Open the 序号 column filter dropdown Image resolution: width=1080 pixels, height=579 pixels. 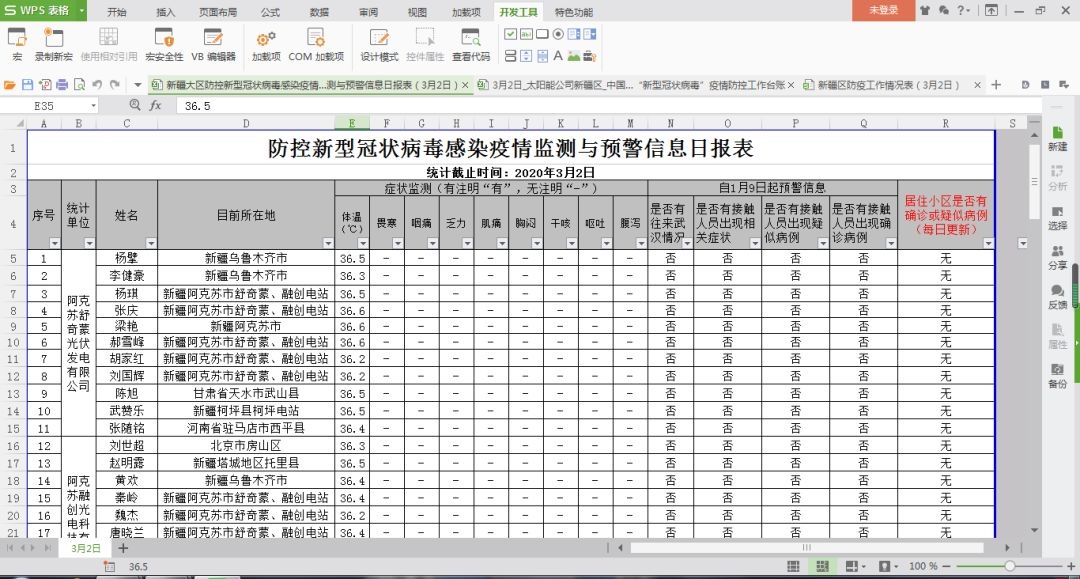[54, 243]
